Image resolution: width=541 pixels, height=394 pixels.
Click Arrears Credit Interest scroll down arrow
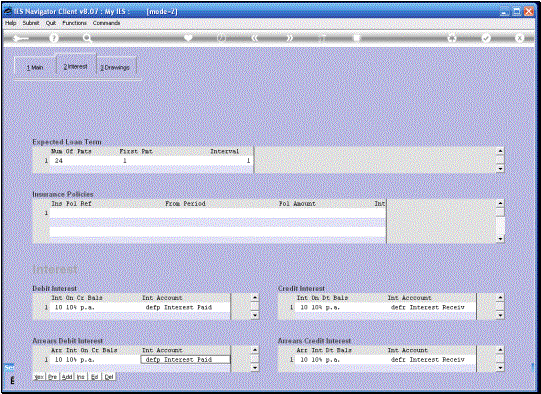500,368
